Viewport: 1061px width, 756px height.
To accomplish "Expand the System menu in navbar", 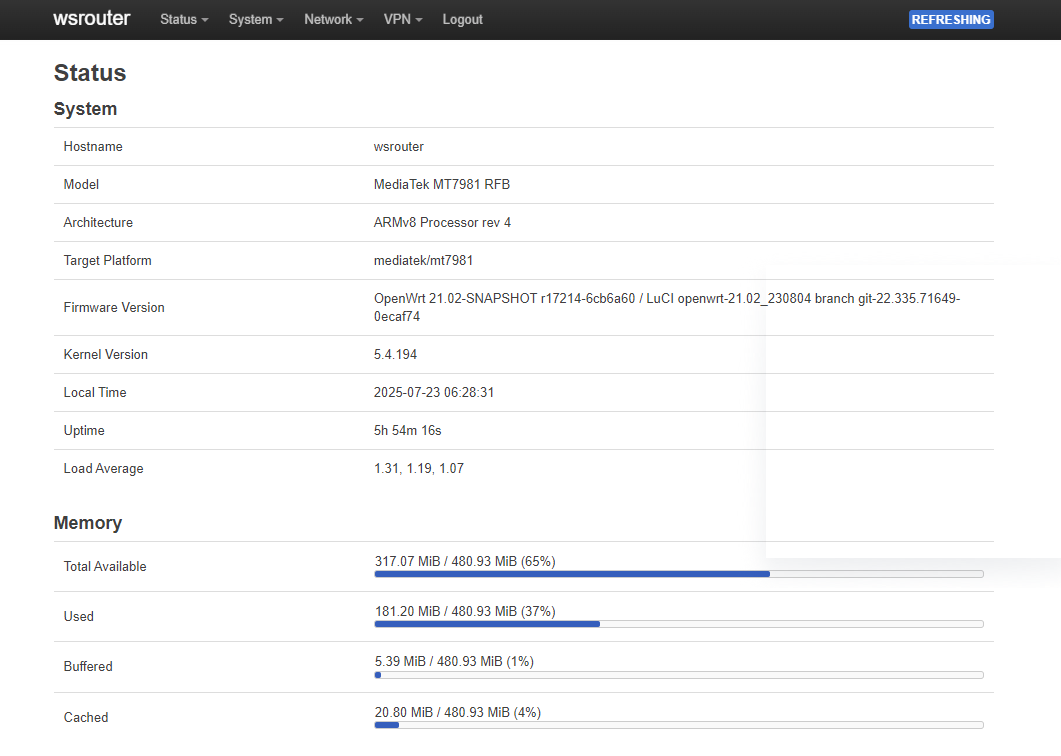I will [256, 19].
